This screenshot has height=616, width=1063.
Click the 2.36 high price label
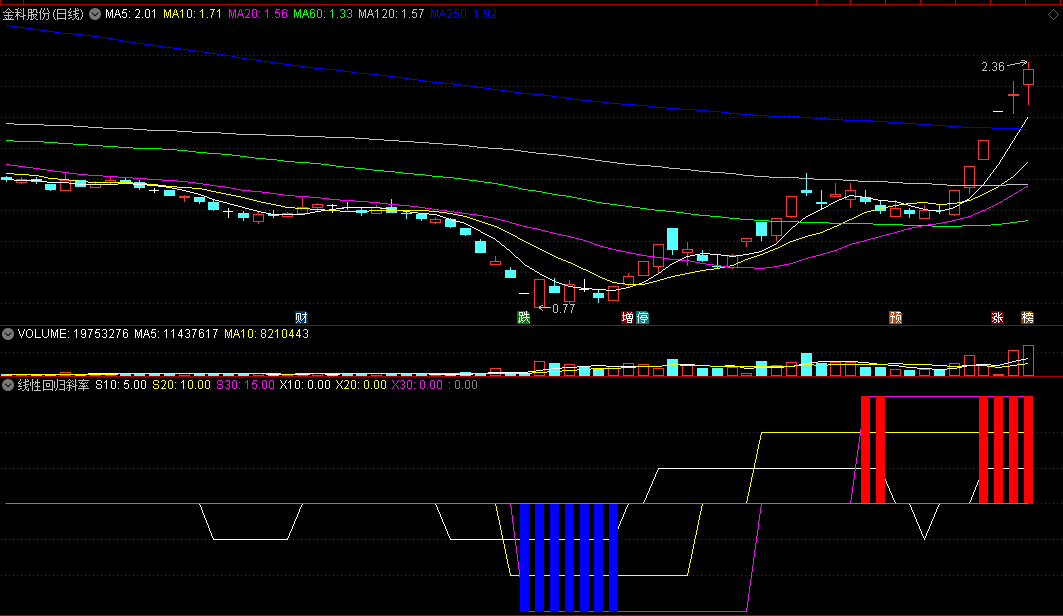(992, 66)
